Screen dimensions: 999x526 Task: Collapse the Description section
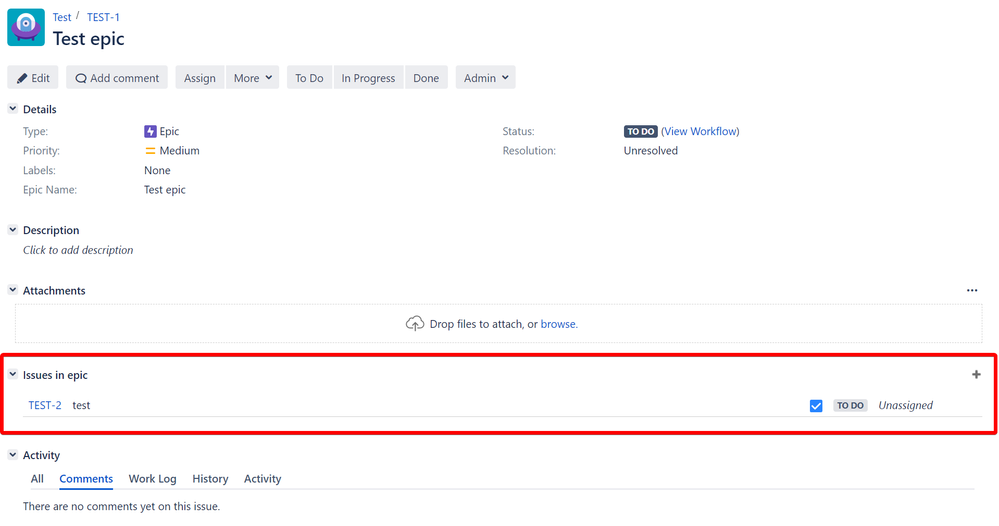pyautogui.click(x=13, y=230)
